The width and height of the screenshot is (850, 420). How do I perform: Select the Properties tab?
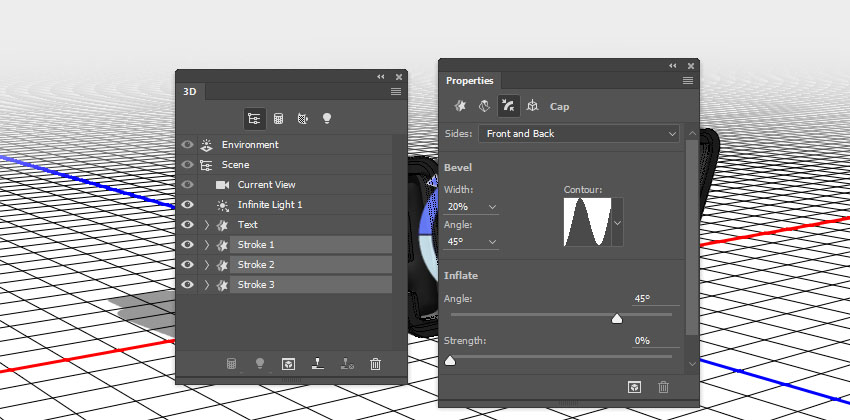coord(469,81)
